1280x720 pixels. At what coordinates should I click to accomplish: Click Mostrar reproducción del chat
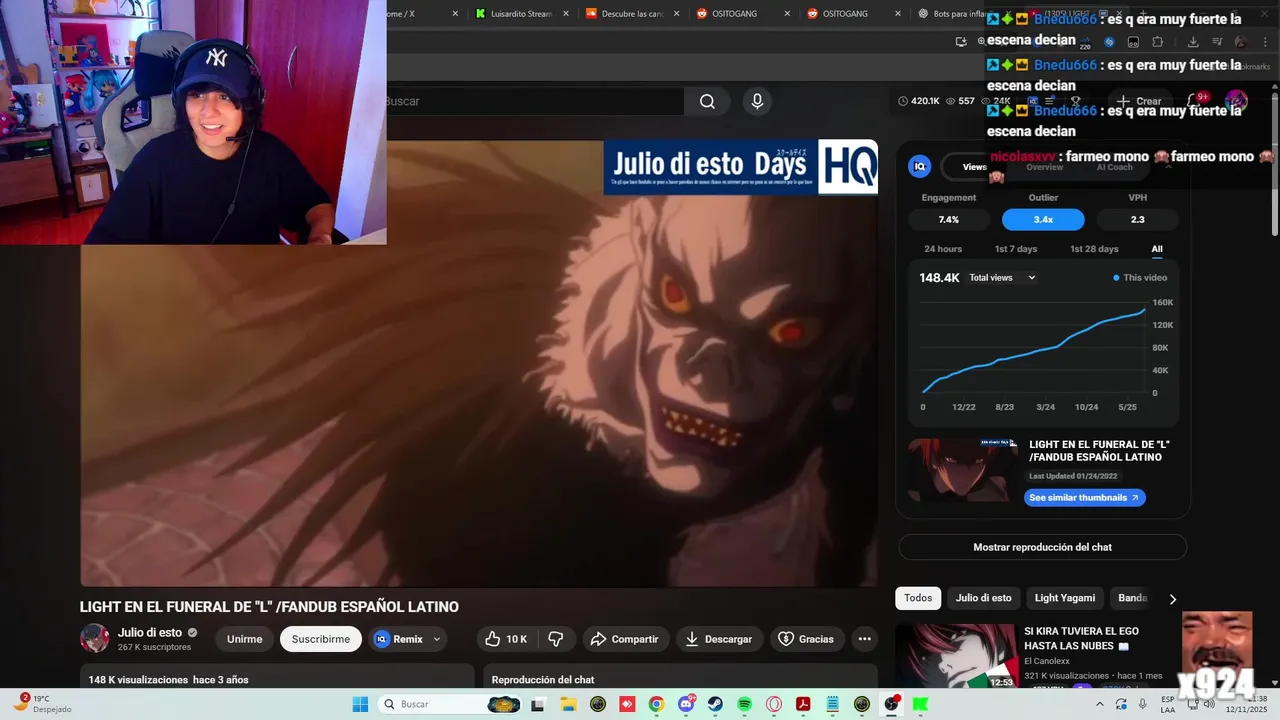pyautogui.click(x=1042, y=547)
